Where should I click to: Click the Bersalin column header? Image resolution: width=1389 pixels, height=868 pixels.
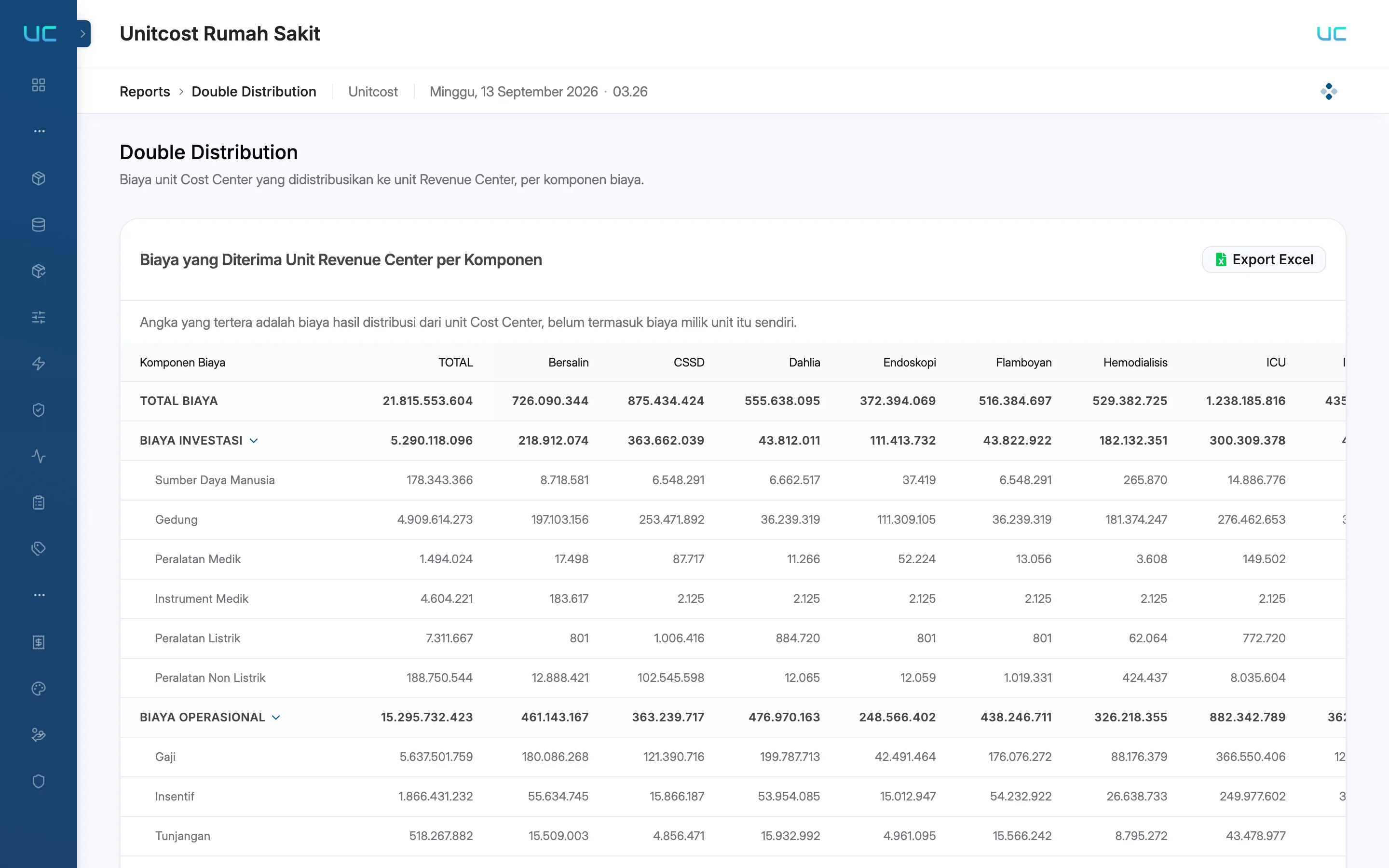pyautogui.click(x=568, y=362)
